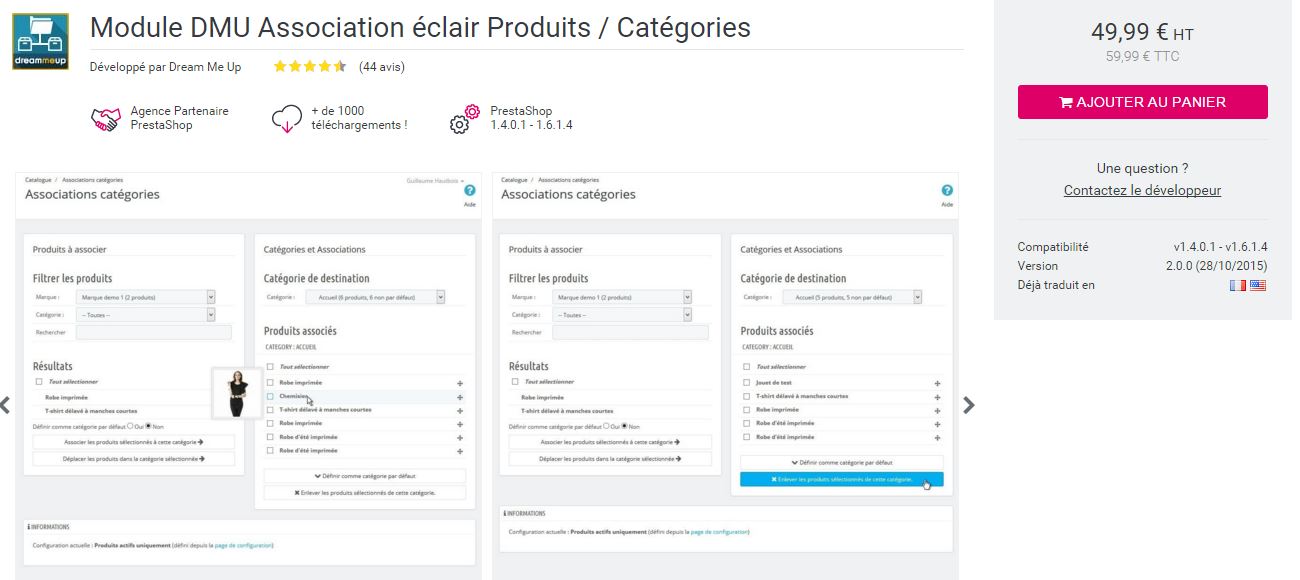Click the US flag icon
1300x580 pixels.
[1257, 286]
